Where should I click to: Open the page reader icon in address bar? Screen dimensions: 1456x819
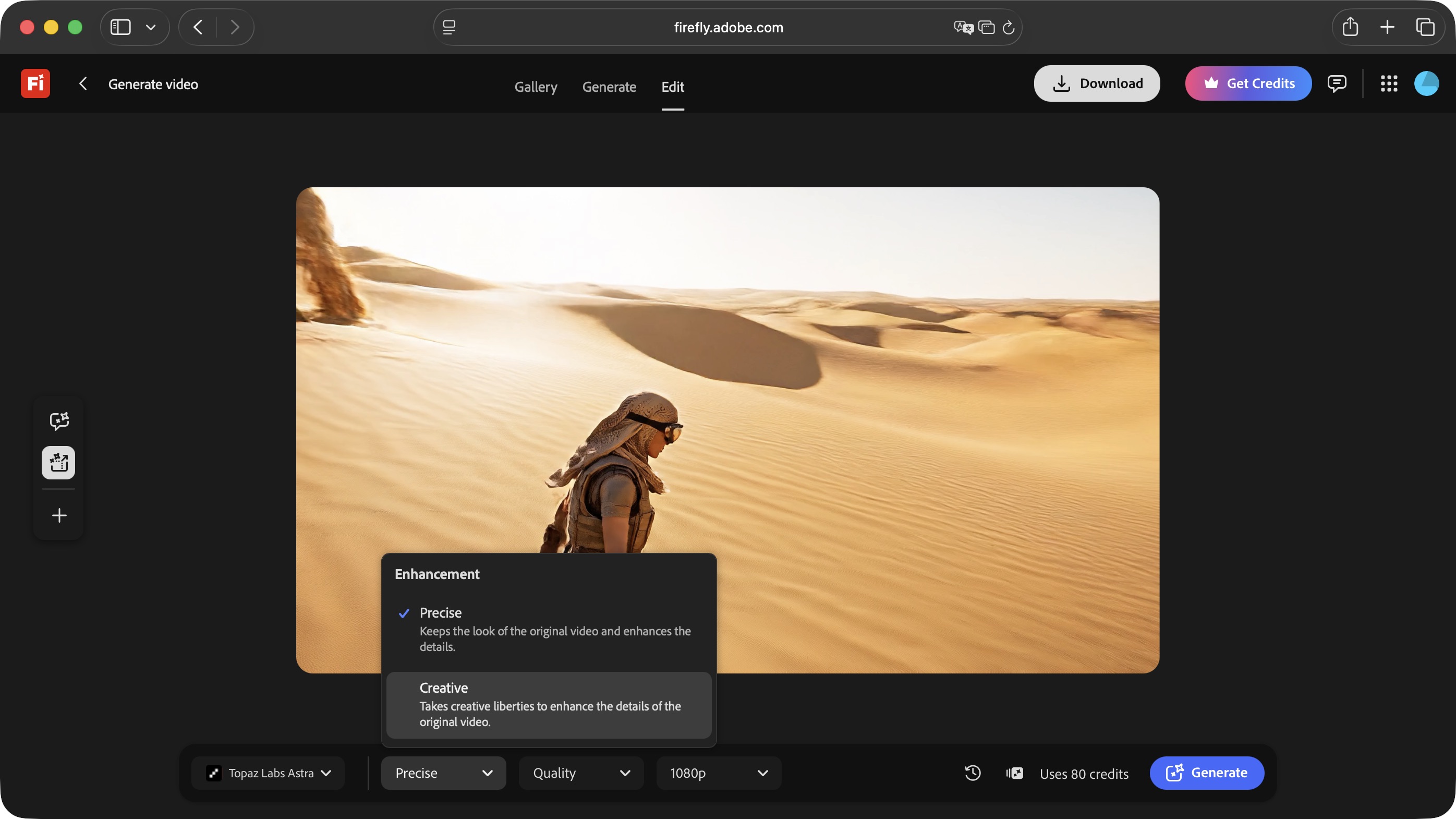[x=449, y=27]
